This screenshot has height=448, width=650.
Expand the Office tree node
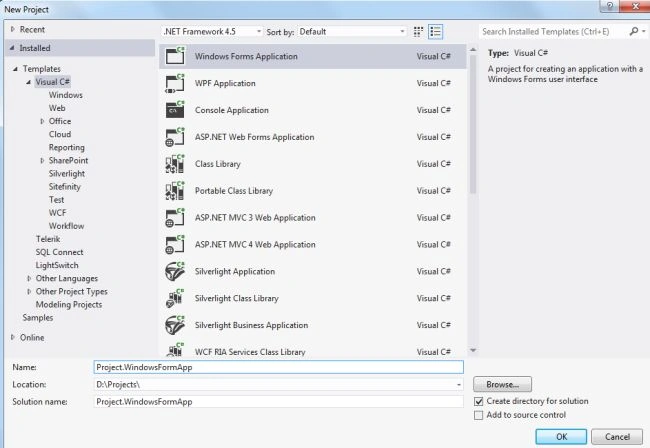(42, 121)
